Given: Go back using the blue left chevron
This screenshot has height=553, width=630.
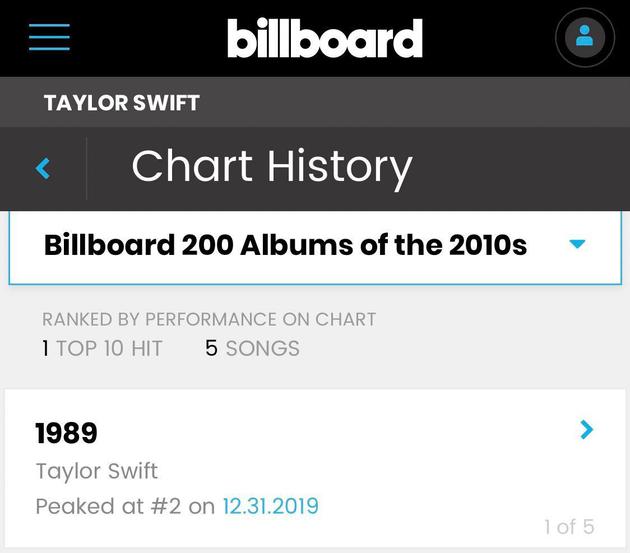Looking at the screenshot, I should [43, 168].
